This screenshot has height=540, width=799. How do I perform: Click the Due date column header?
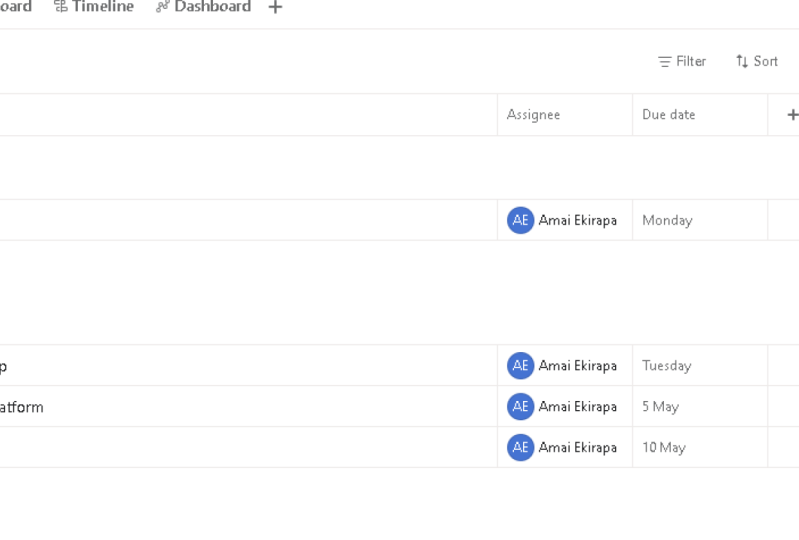coord(700,115)
